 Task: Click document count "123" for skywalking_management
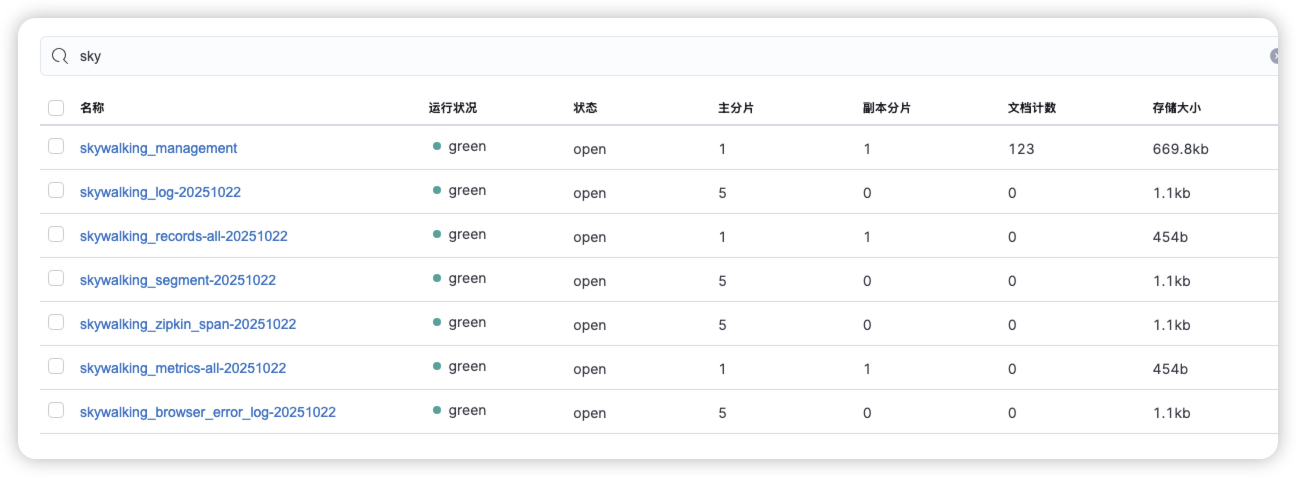(x=1021, y=149)
